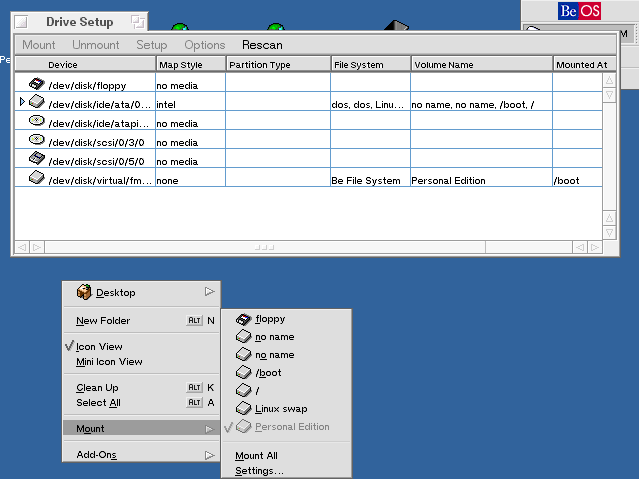Click the ATAPI CD drive icon
The height and width of the screenshot is (480, 640).
pos(36,120)
